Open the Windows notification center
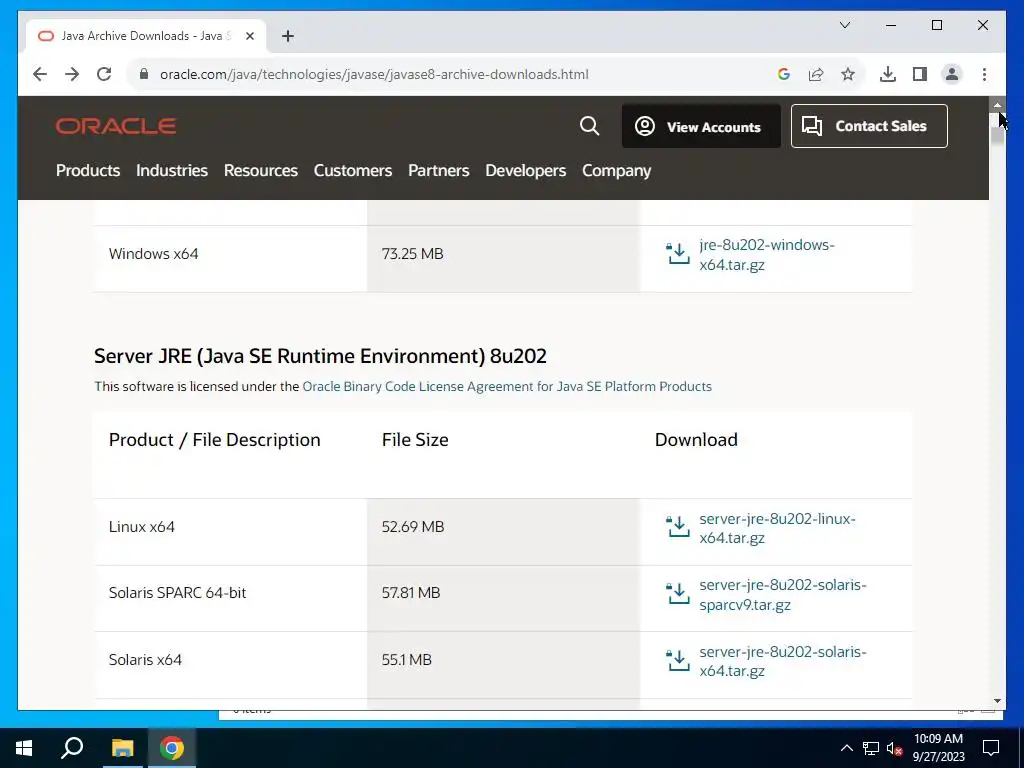The image size is (1024, 768). pos(991,748)
